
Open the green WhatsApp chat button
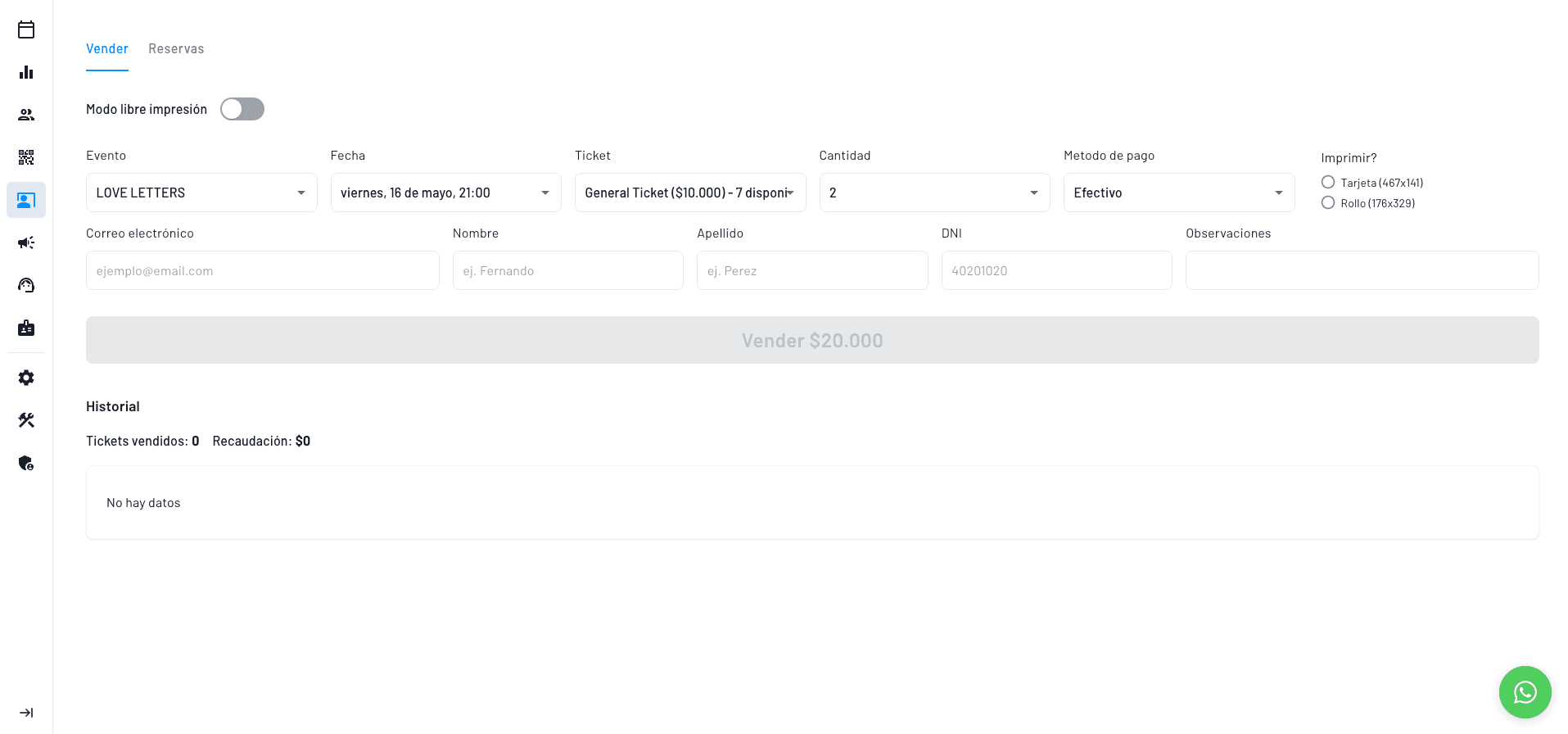1525,692
